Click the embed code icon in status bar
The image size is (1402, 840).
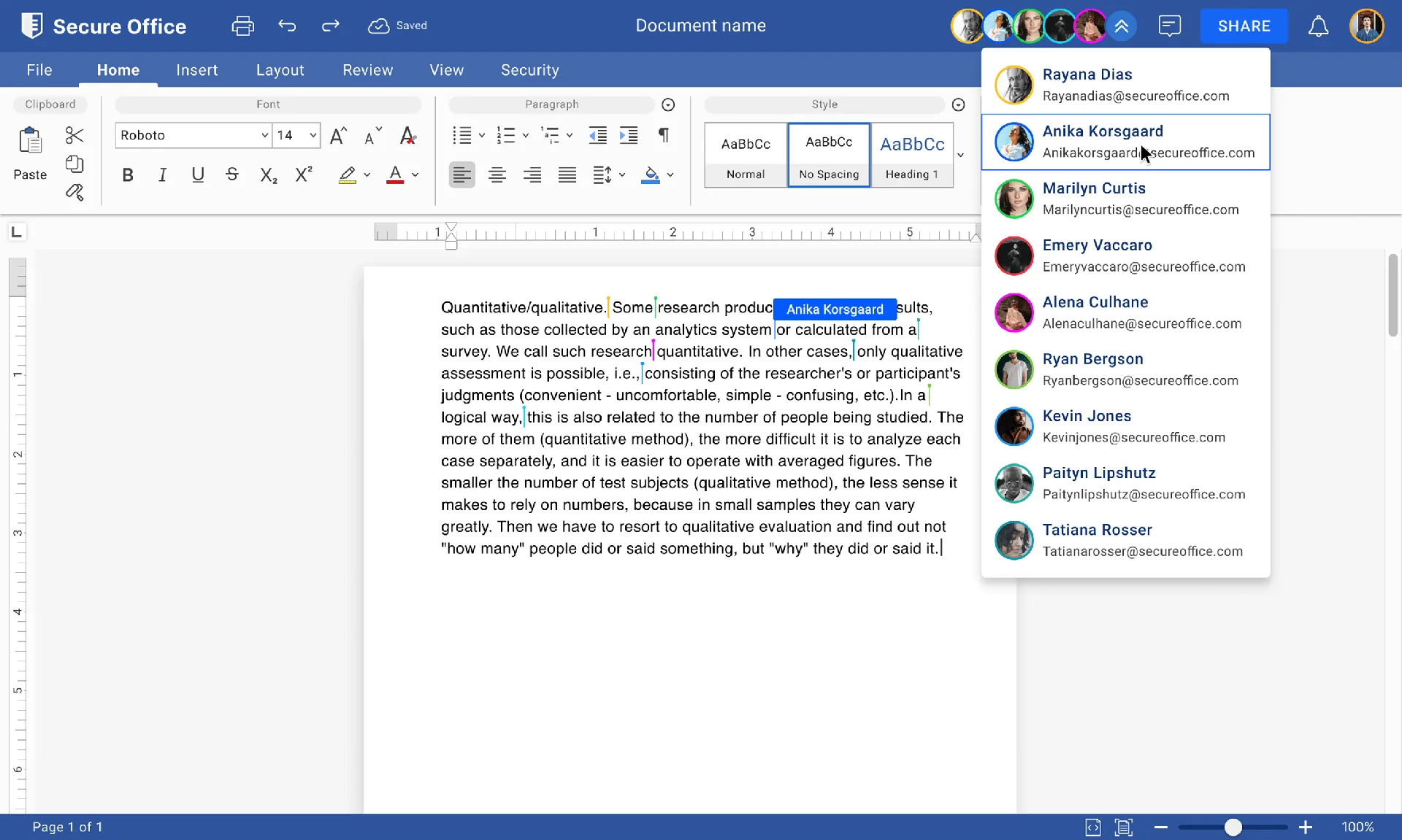click(x=1092, y=827)
